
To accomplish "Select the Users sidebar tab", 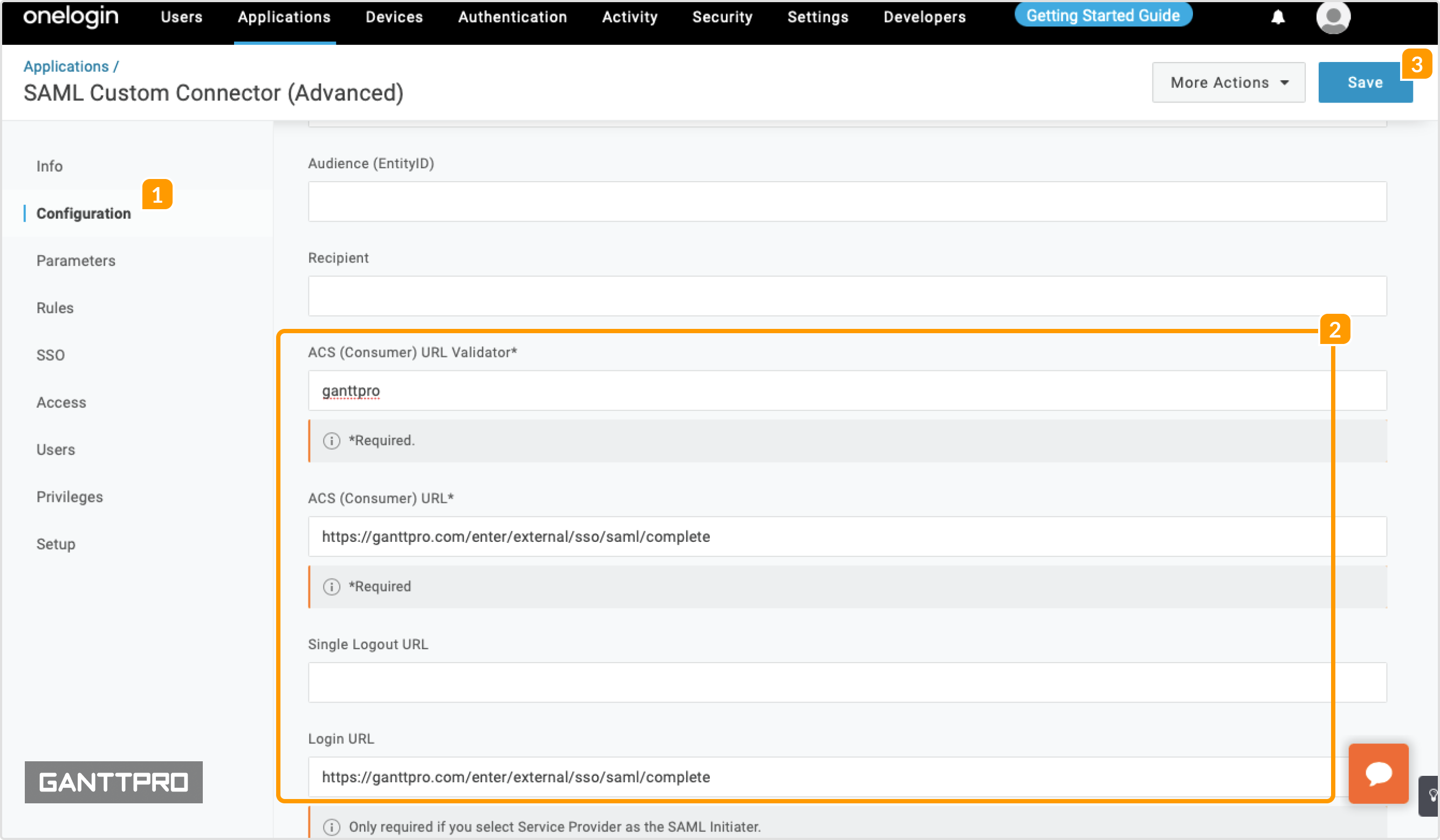I will pos(56,450).
